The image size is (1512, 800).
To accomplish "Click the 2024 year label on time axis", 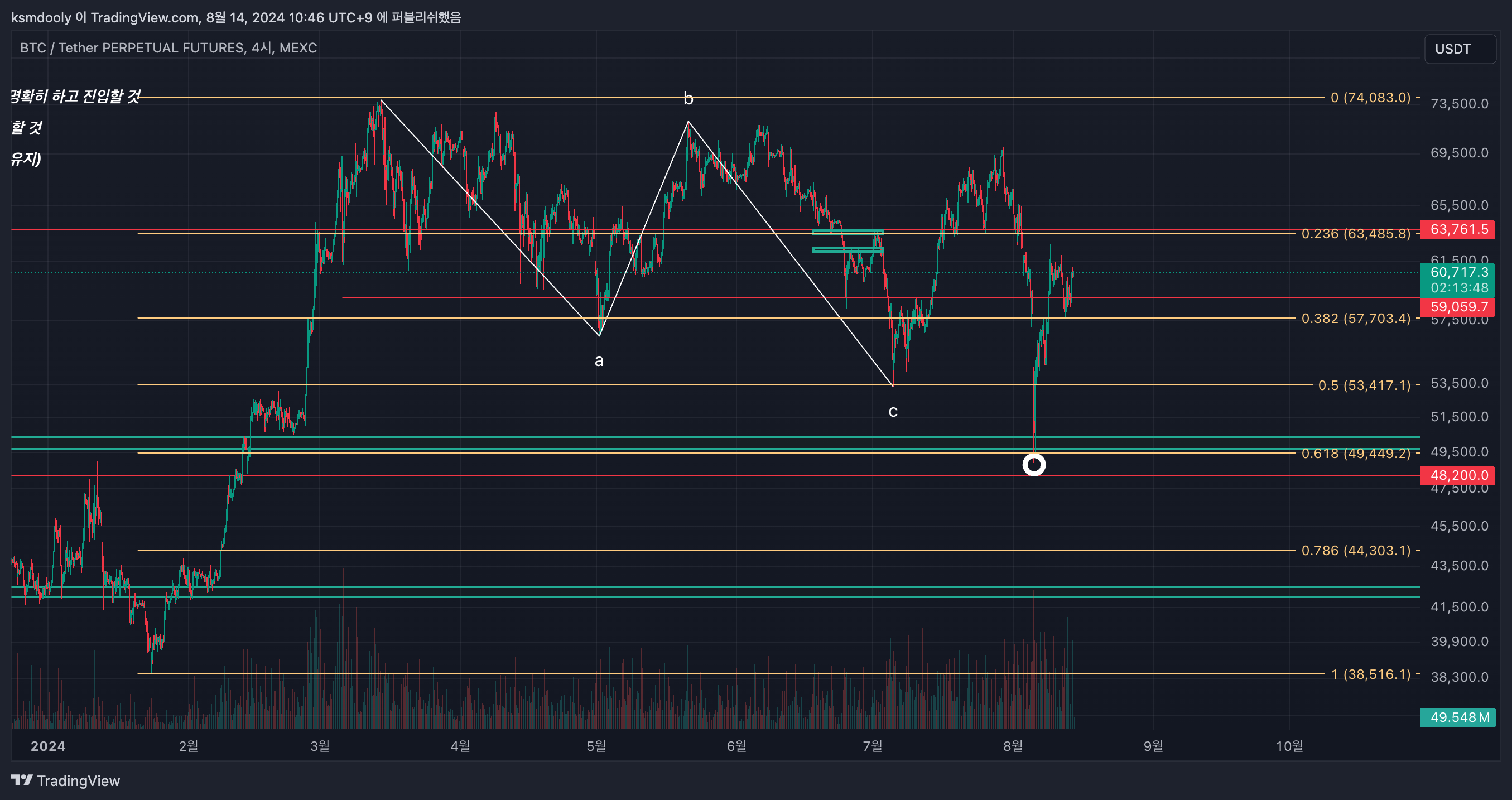I will pos(48,745).
